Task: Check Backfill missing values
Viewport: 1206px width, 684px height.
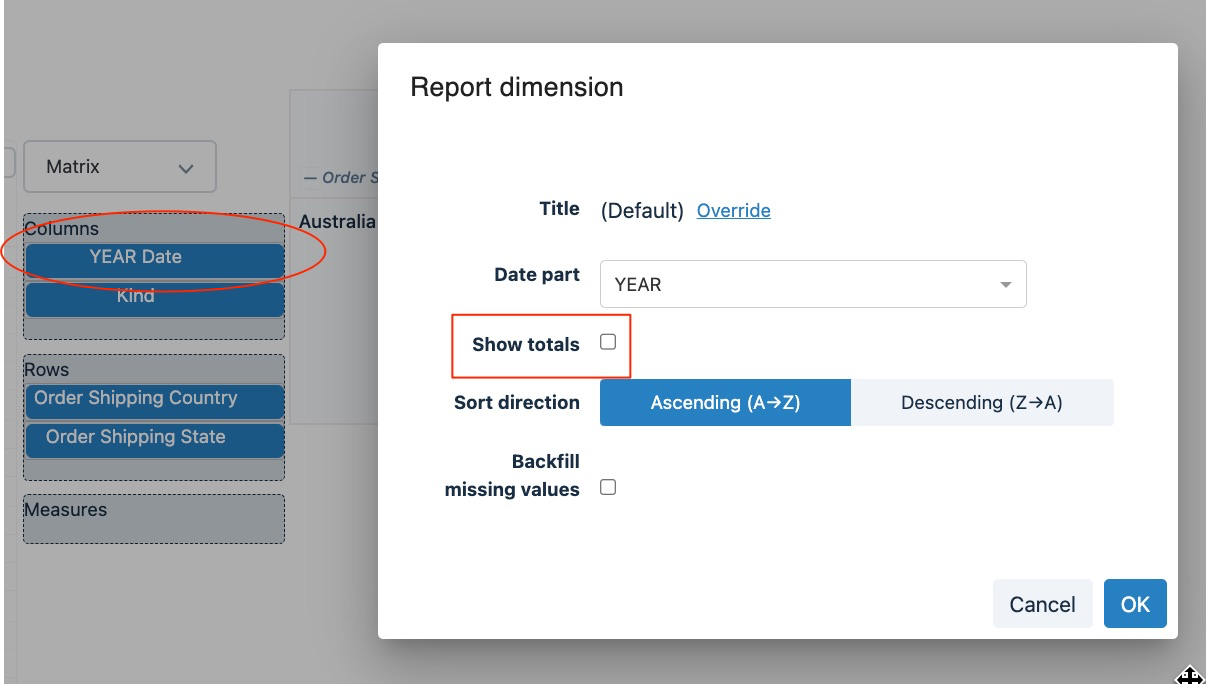Action: pos(607,487)
